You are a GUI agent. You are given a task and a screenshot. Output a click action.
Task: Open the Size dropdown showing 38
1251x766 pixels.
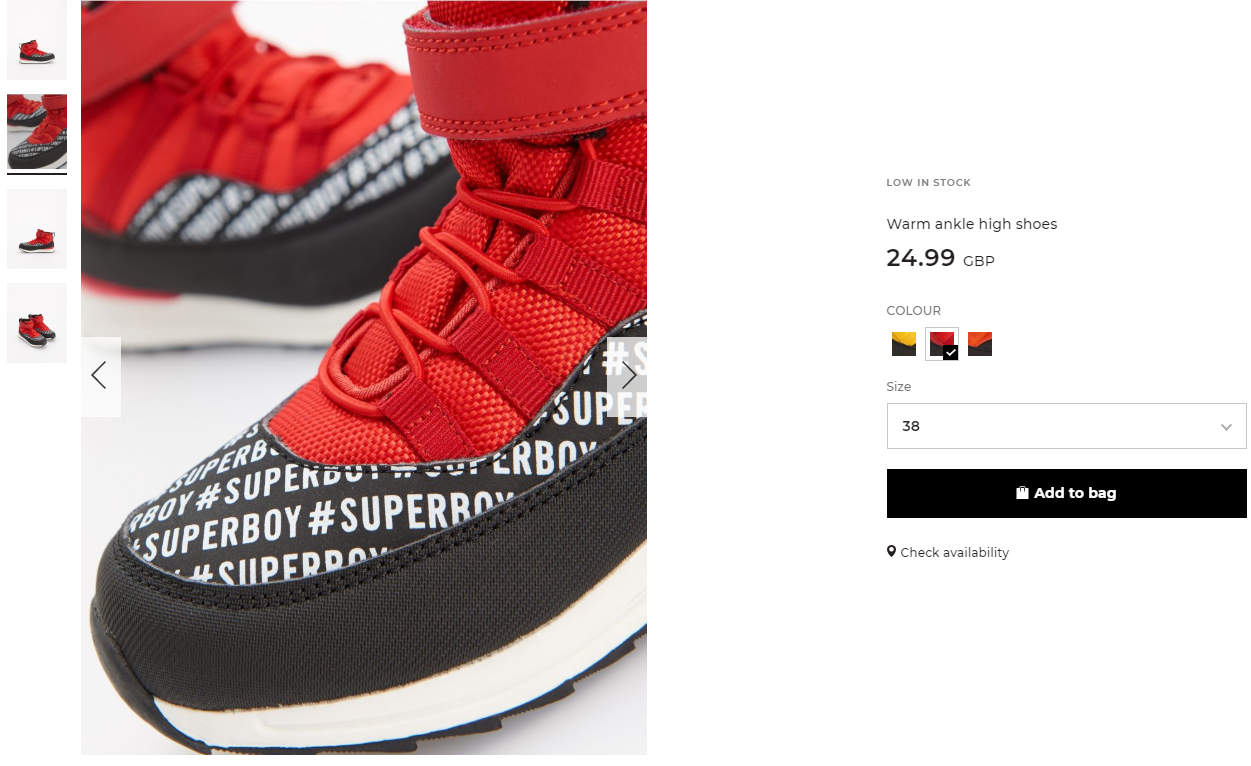(1066, 426)
